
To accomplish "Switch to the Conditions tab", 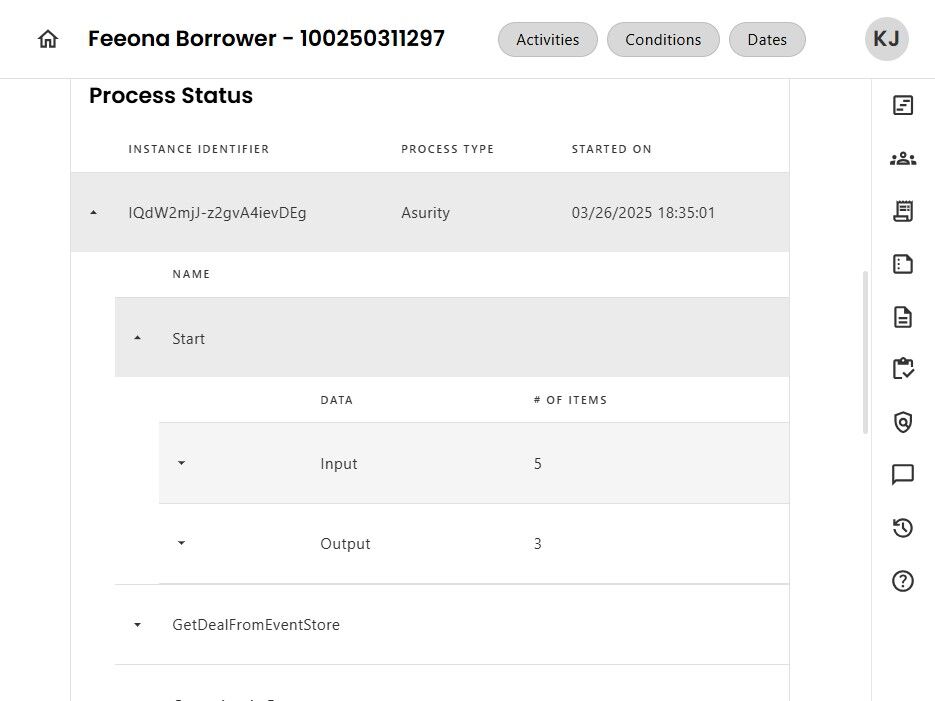I will 663,40.
